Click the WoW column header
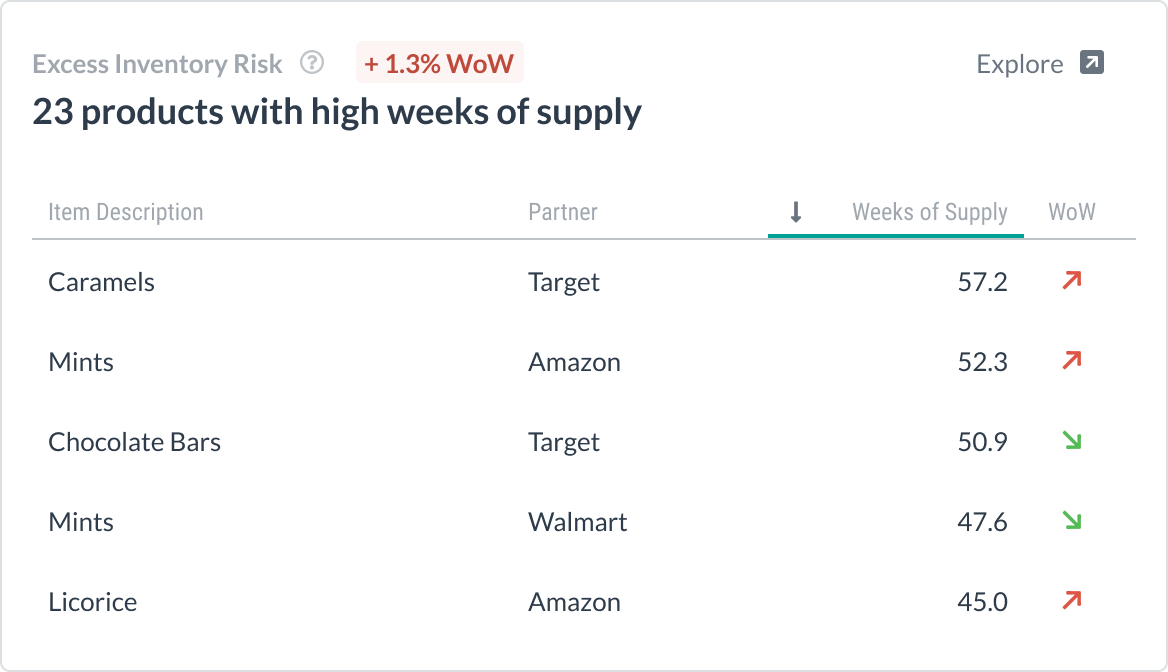This screenshot has width=1168, height=672. coord(1072,212)
